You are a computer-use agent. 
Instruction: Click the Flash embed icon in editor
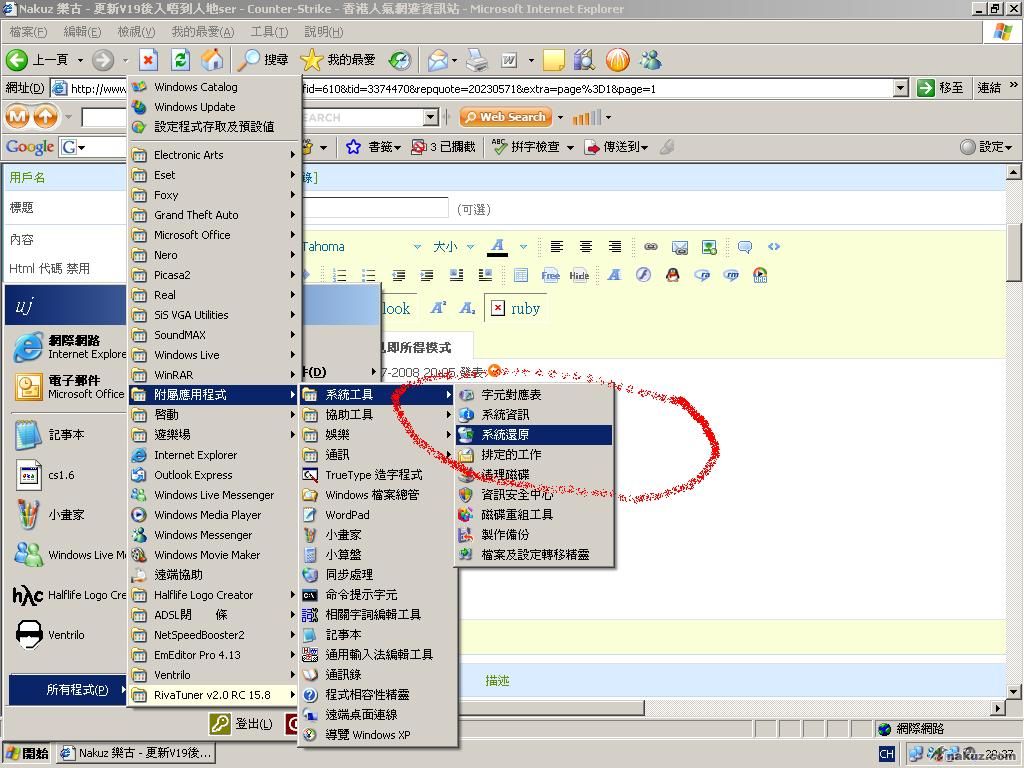[x=643, y=275]
